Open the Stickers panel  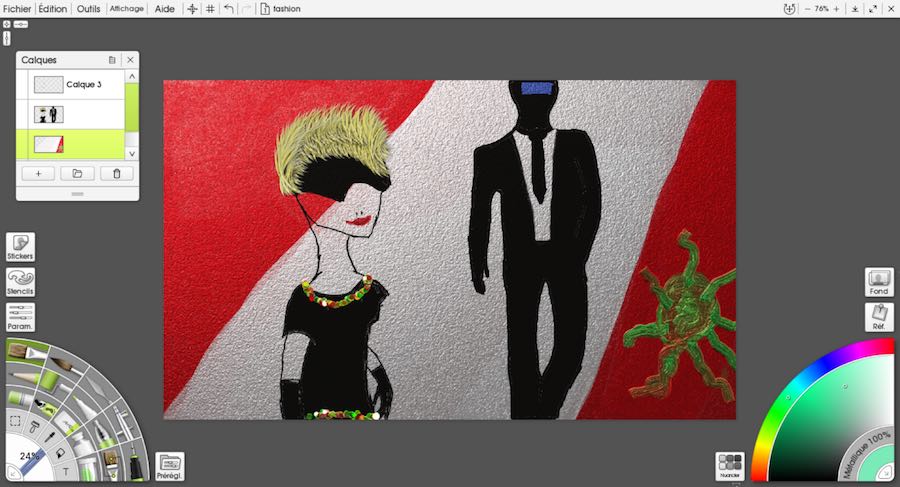20,247
